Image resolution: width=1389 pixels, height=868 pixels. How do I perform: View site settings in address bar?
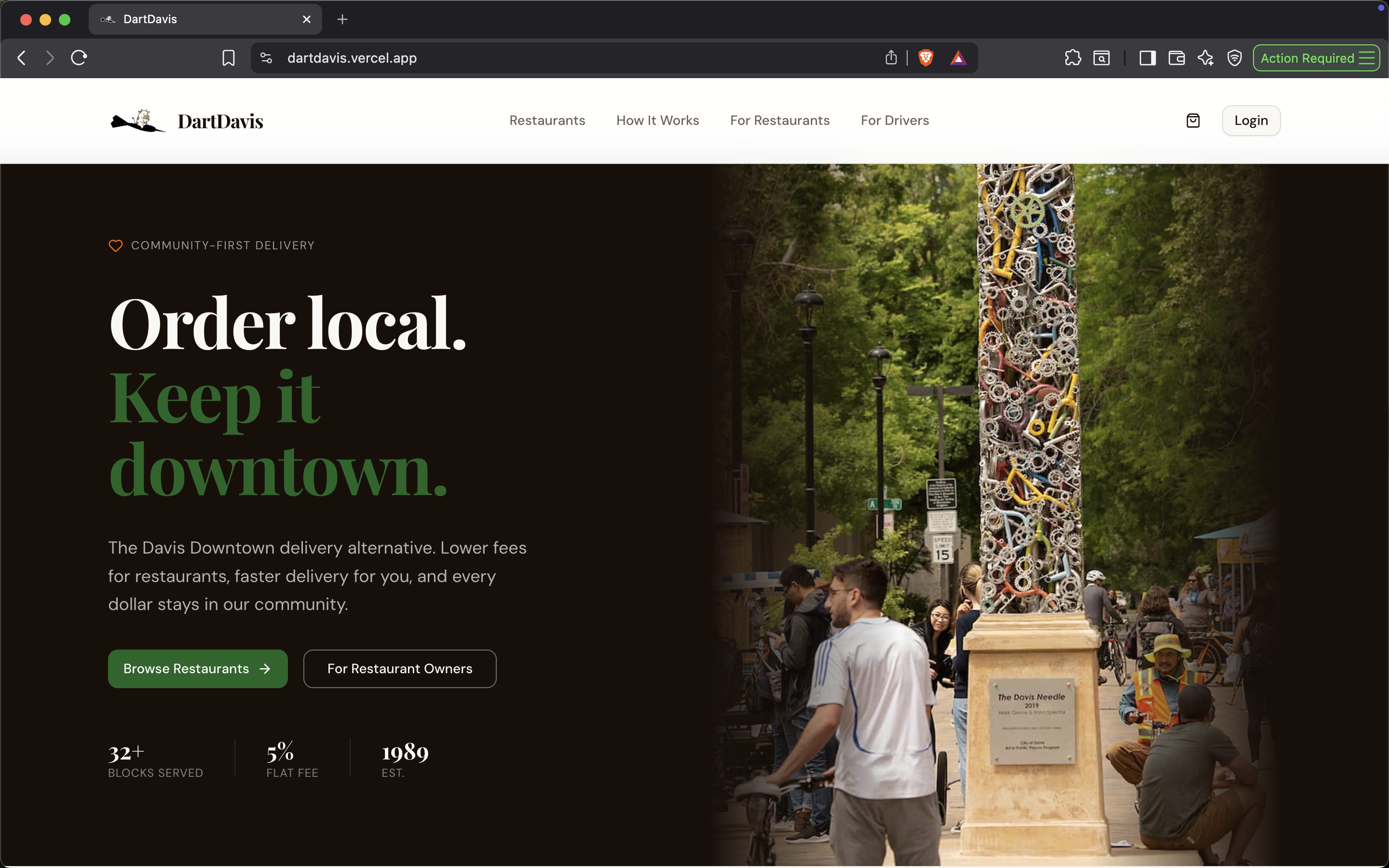266,58
